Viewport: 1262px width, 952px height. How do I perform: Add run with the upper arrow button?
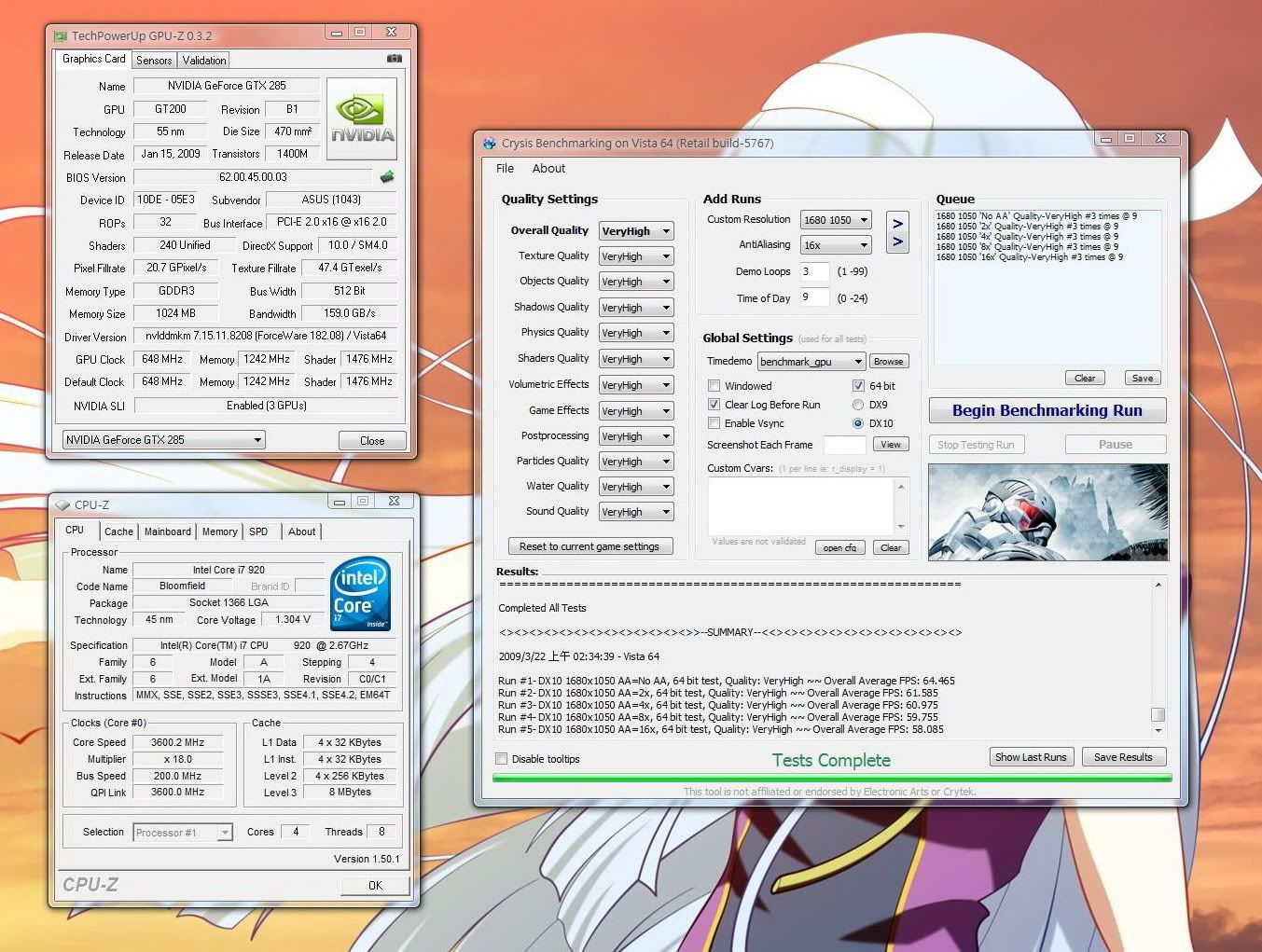(x=897, y=224)
